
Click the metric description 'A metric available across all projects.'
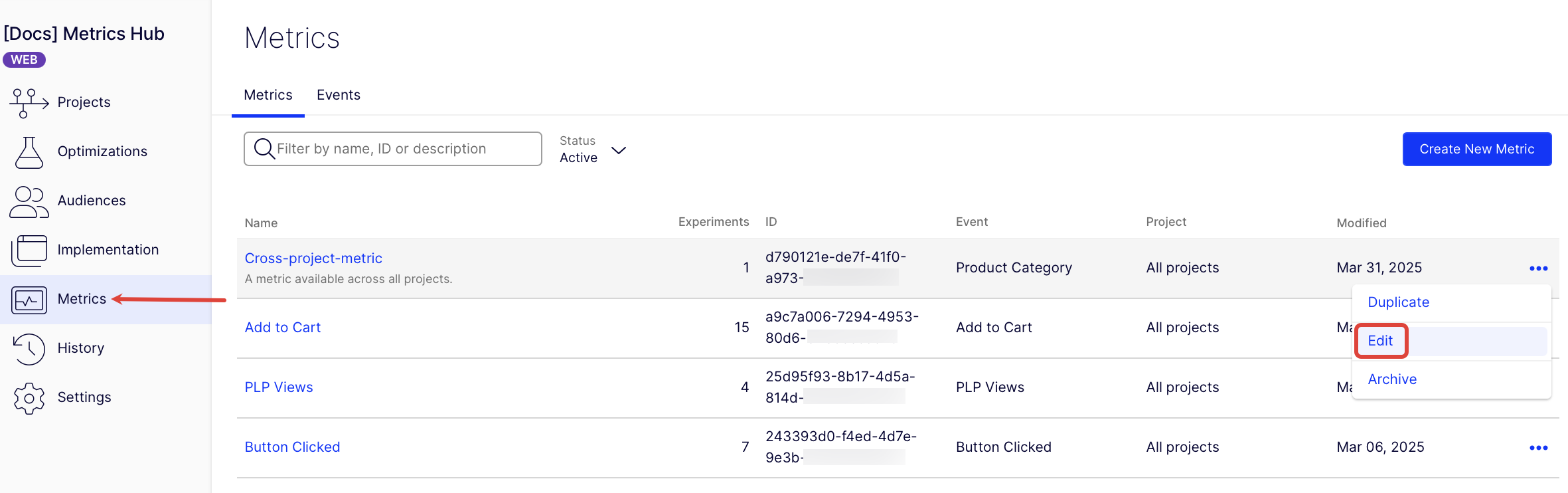349,279
